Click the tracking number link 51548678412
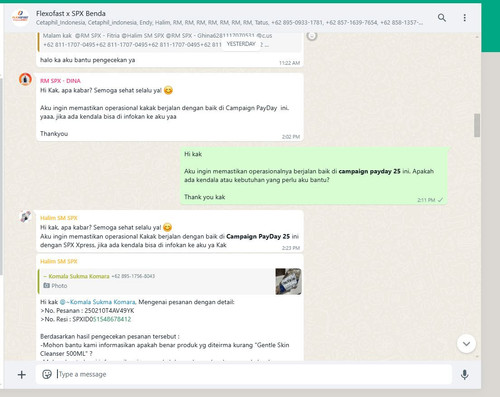Viewport: 500px width, 397px height. pyautogui.click(x=112, y=319)
